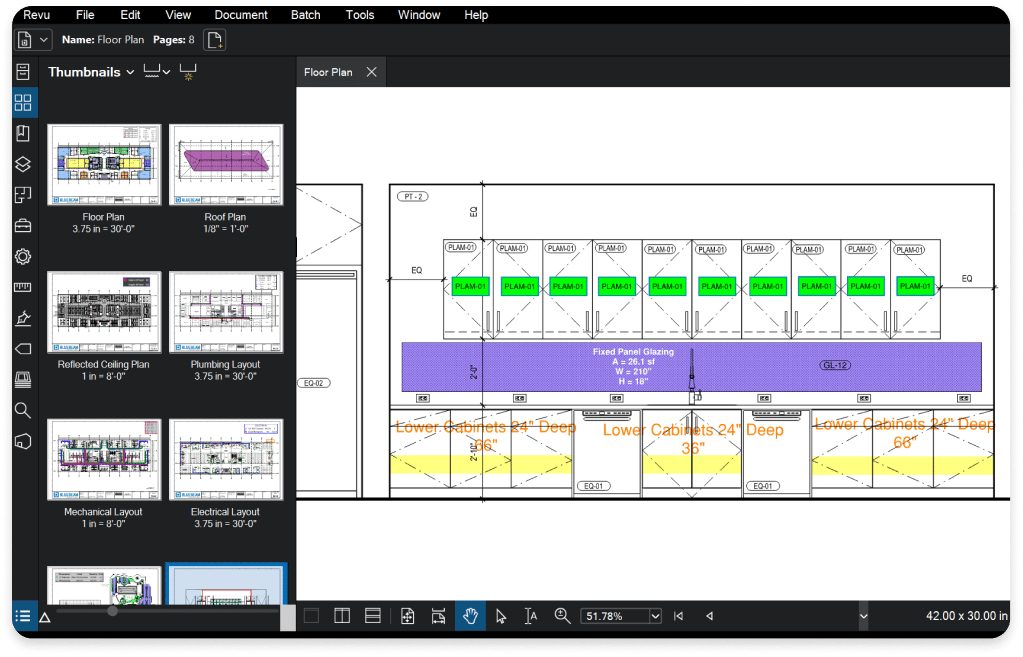Open the Document menu
This screenshot has height=657, width=1023.
point(241,15)
